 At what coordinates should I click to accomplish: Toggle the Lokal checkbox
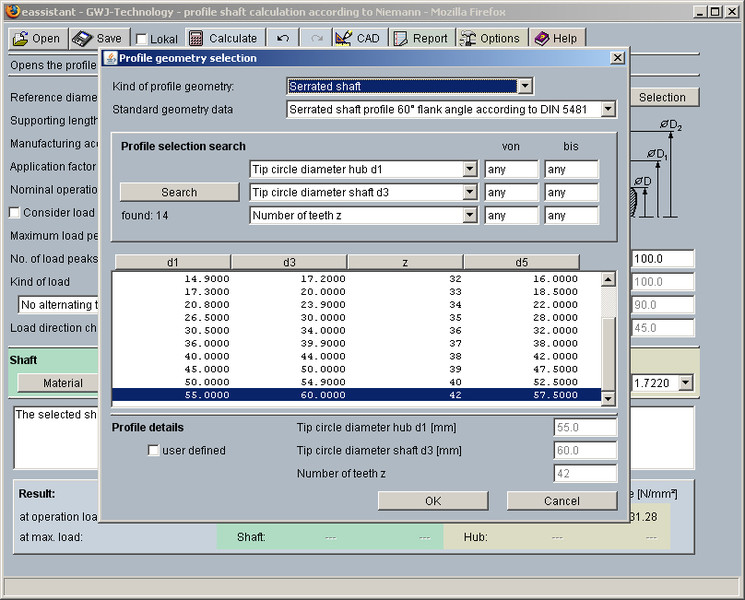141,39
